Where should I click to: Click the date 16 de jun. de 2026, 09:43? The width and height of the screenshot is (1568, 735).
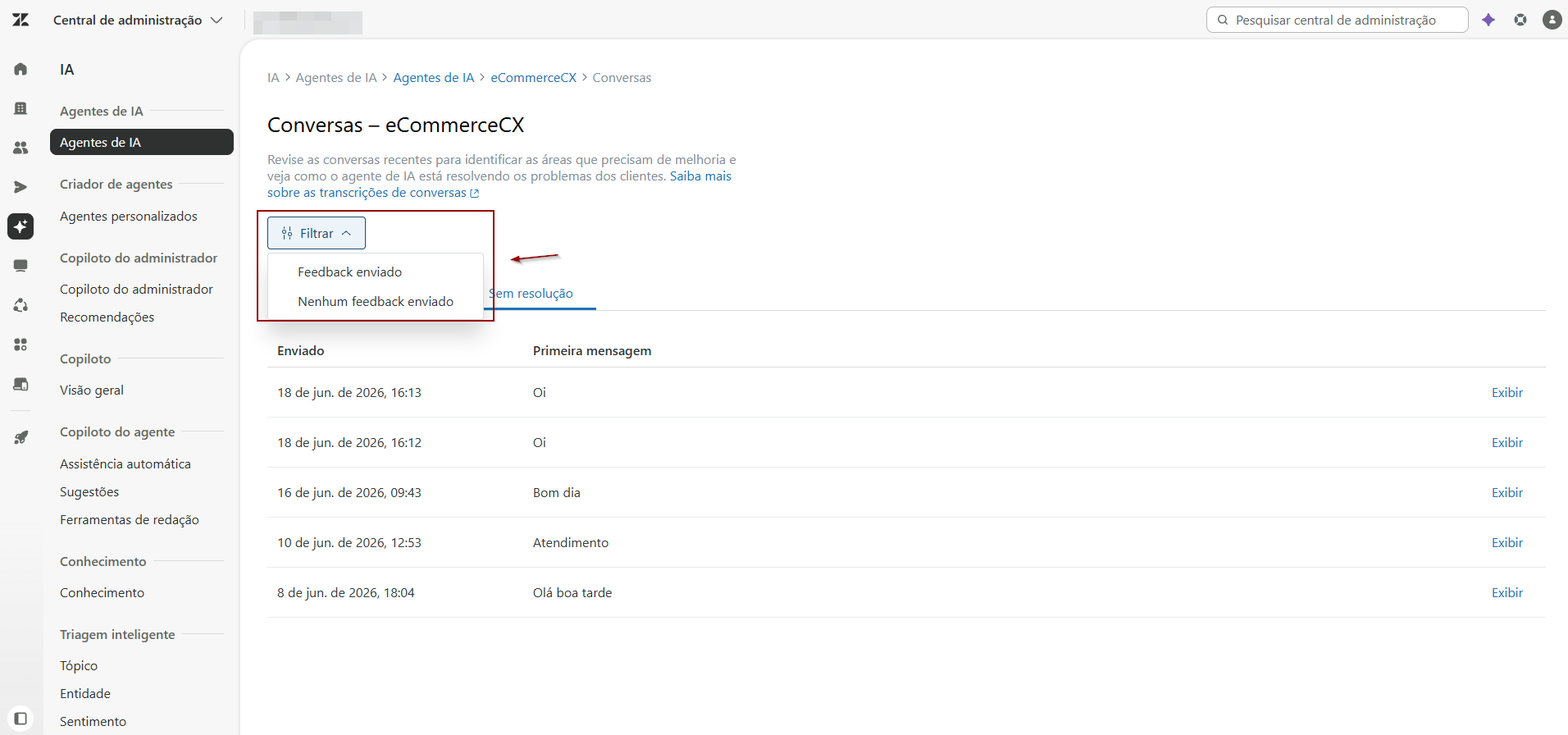click(x=349, y=492)
